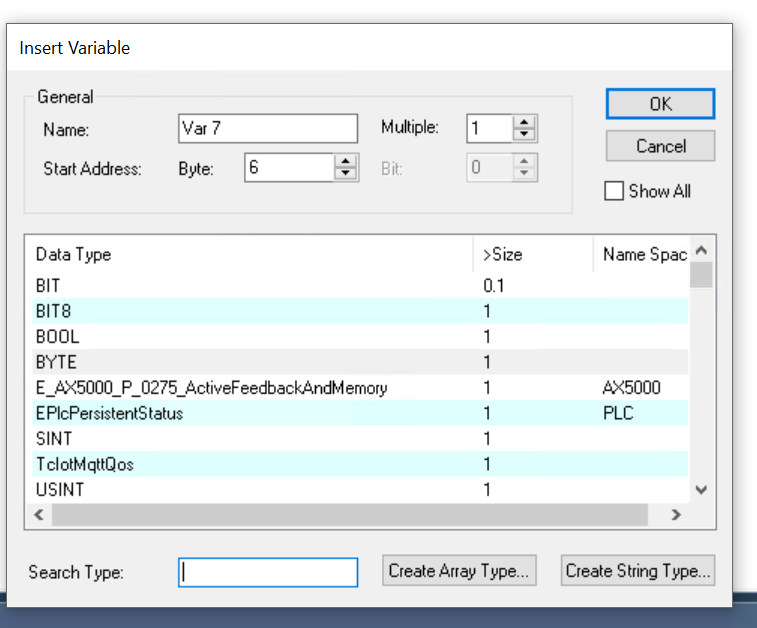Click the horizontal scrollbar thumb
The height and width of the screenshot is (628, 757).
[x=350, y=515]
